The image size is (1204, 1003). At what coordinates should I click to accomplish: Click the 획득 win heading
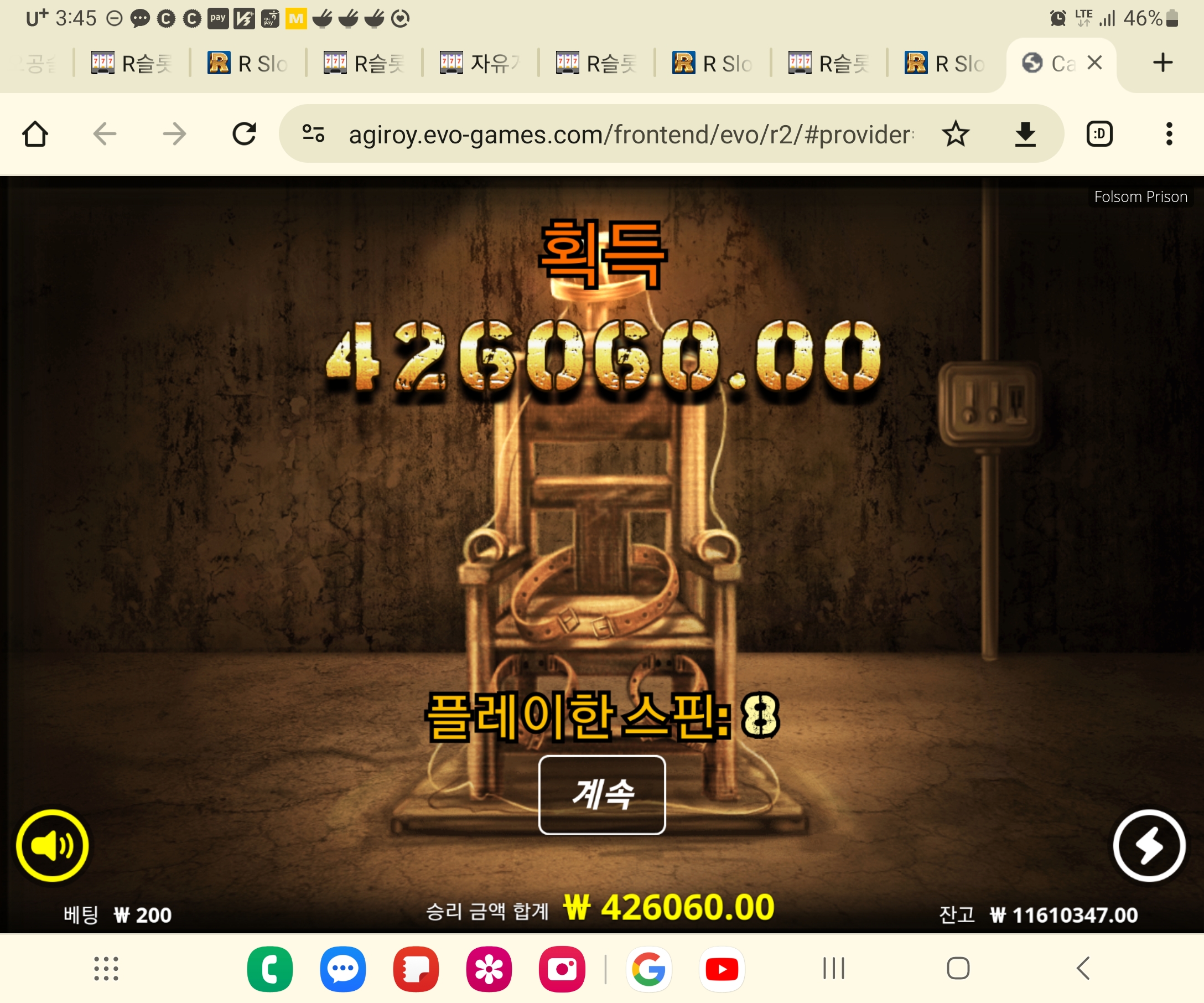(603, 254)
